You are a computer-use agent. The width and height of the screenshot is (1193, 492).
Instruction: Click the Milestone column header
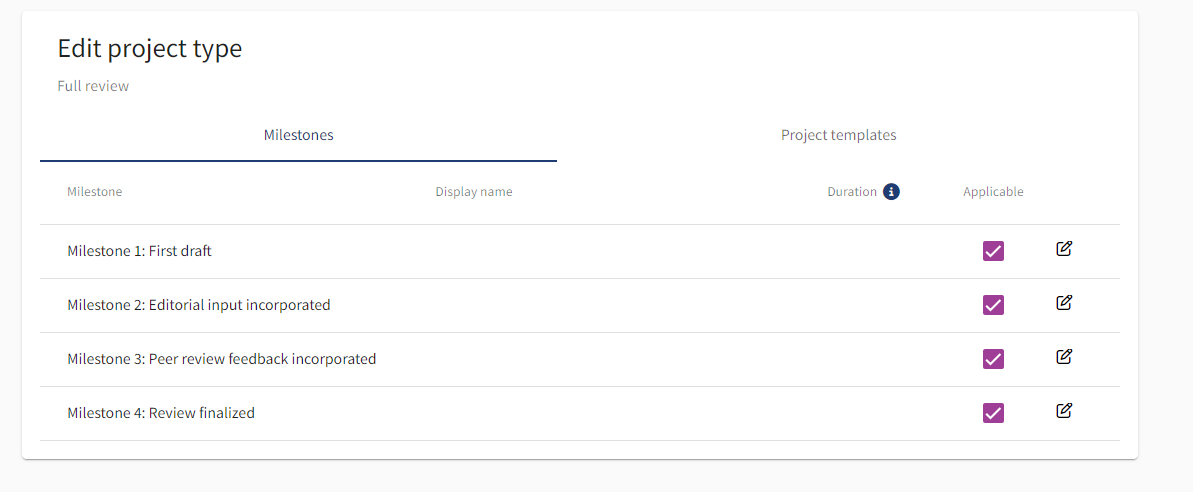click(x=94, y=192)
